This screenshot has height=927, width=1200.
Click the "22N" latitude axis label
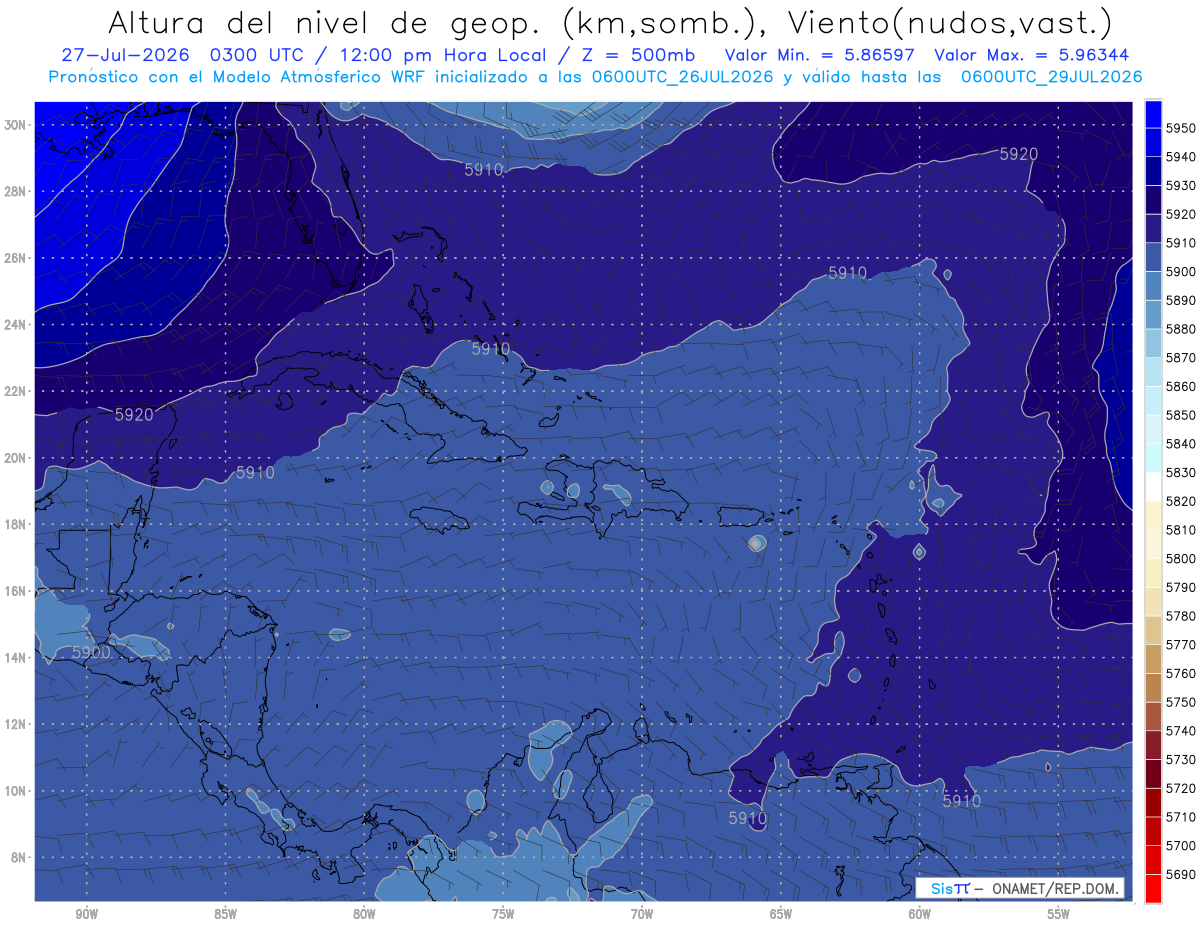16,391
